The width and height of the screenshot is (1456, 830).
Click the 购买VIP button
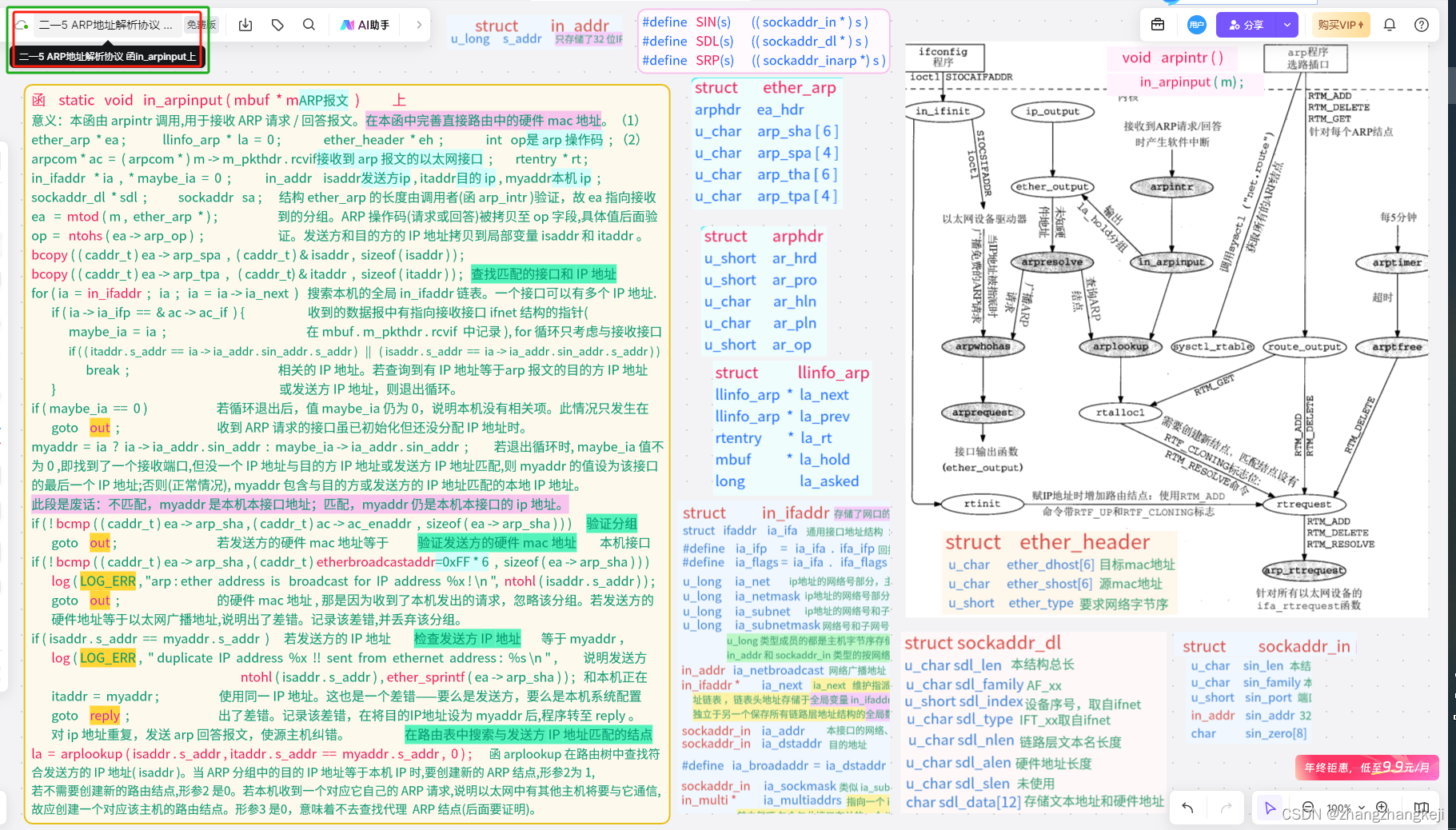click(x=1341, y=25)
